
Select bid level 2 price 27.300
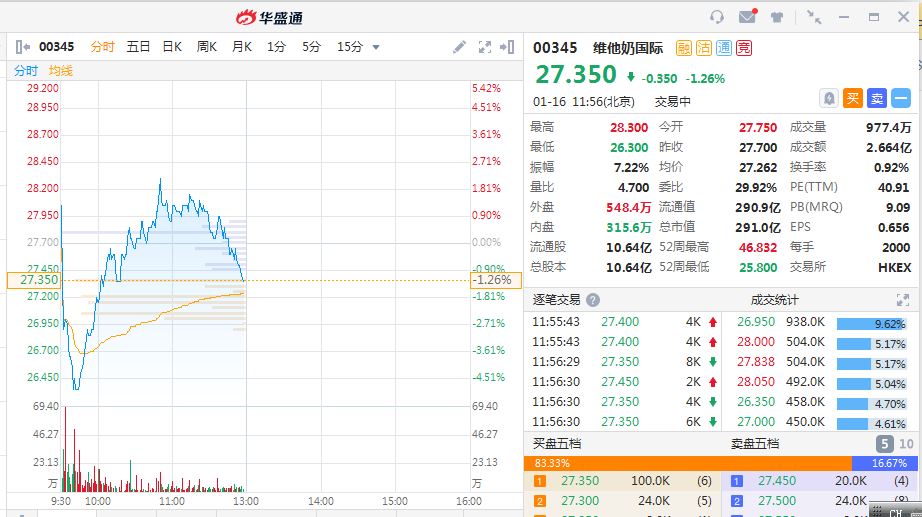point(580,501)
